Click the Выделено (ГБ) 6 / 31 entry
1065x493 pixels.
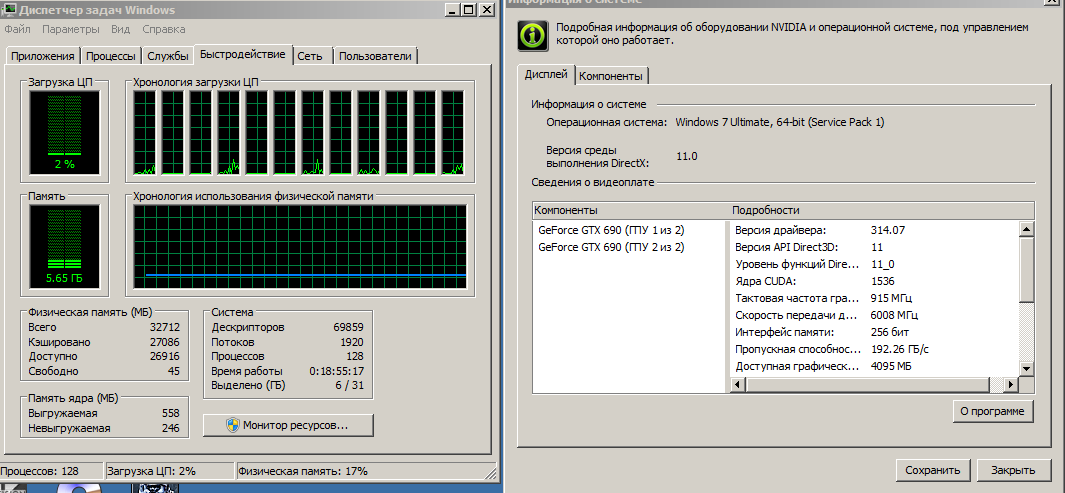click(287, 386)
